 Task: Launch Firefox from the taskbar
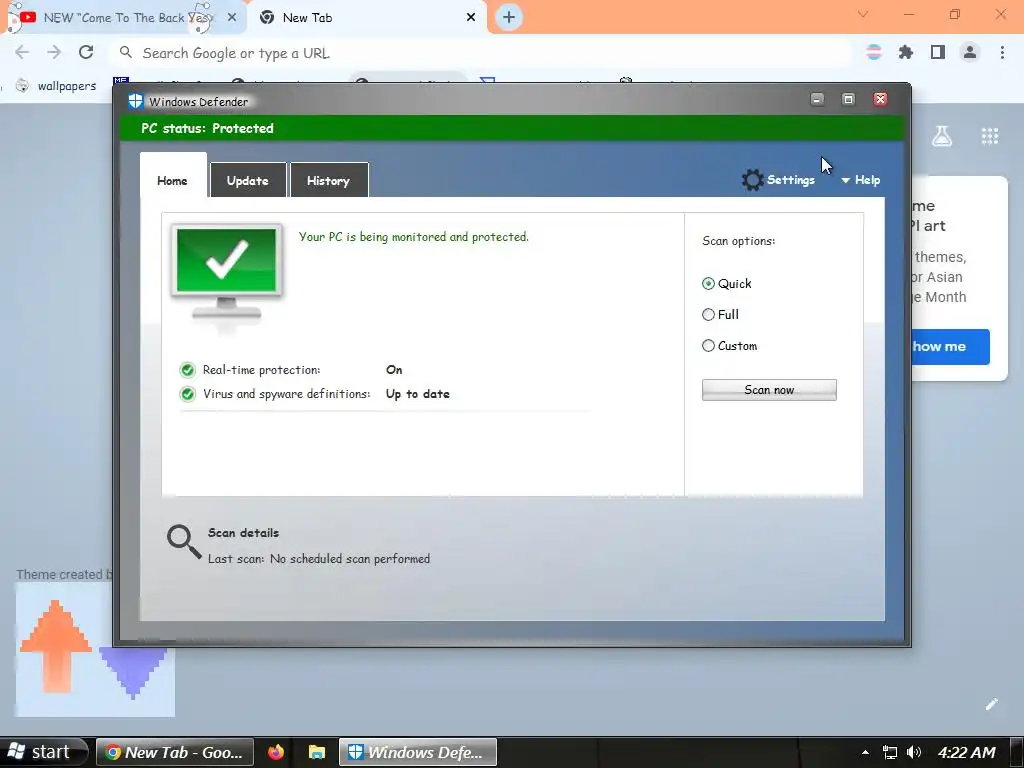[276, 752]
